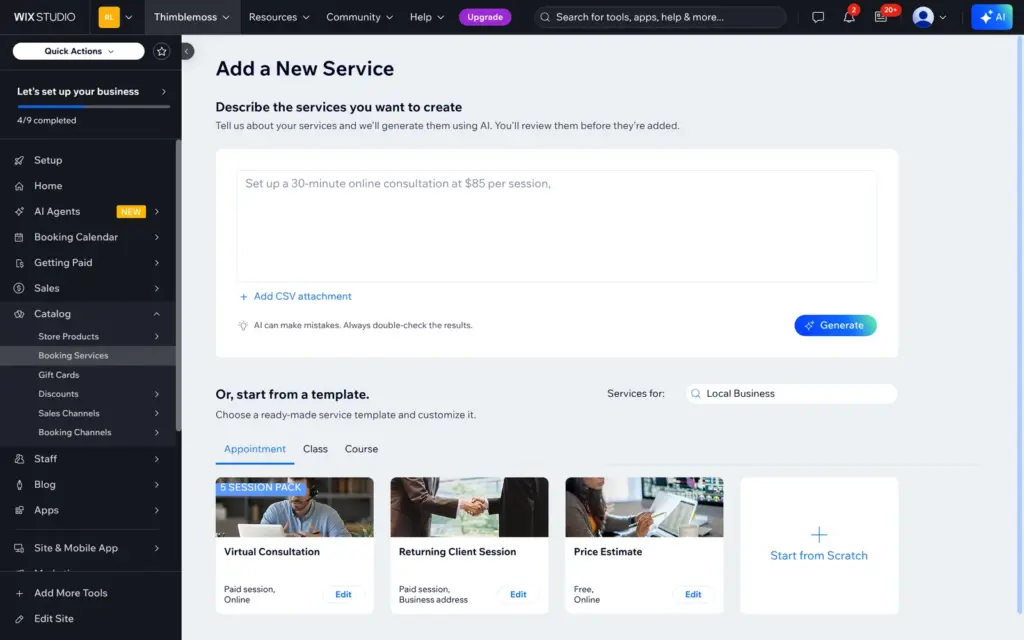Viewport: 1024px width, 640px height.
Task: Click the Generate button
Action: pyautogui.click(x=835, y=325)
